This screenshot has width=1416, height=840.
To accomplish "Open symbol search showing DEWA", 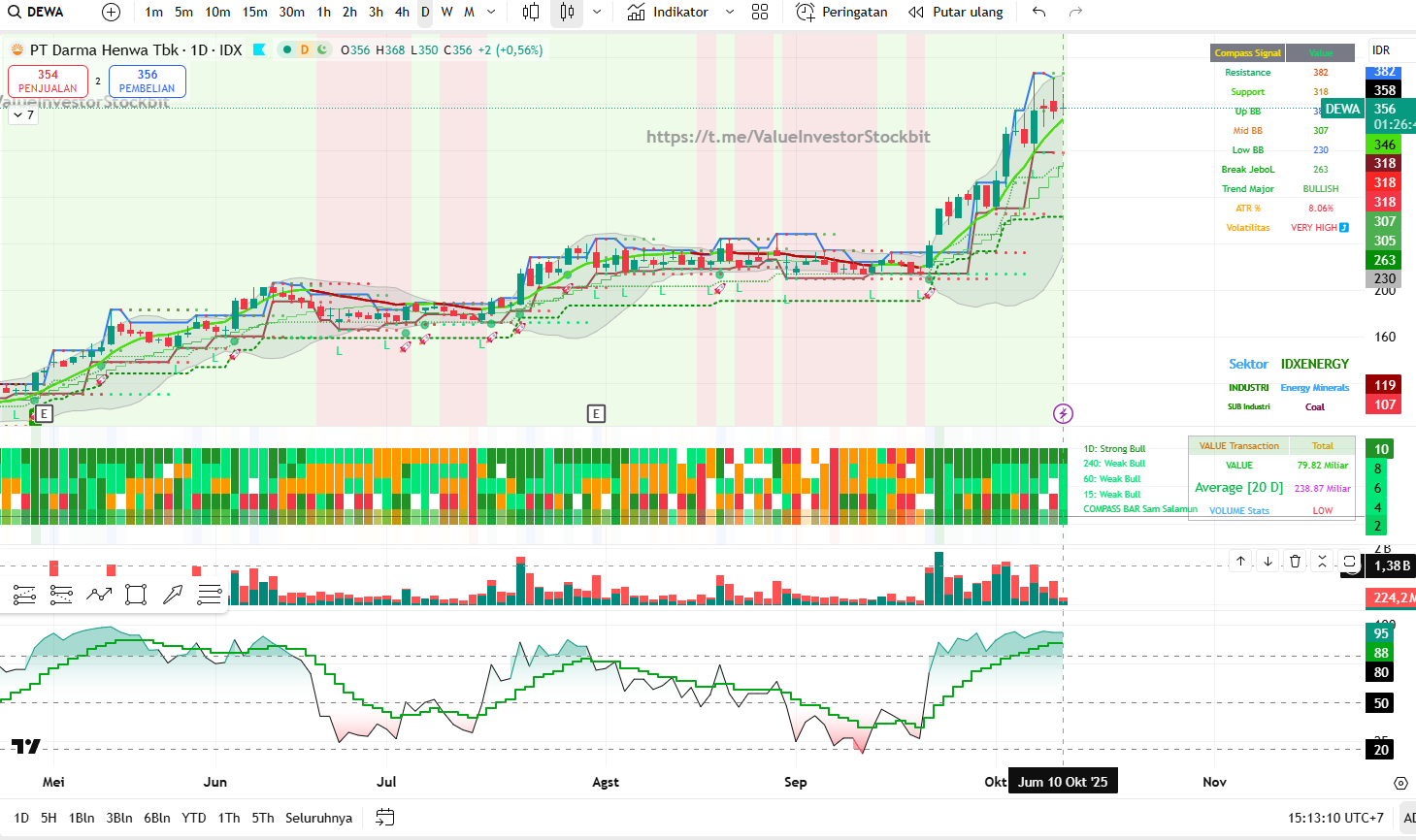I will tap(36, 12).
